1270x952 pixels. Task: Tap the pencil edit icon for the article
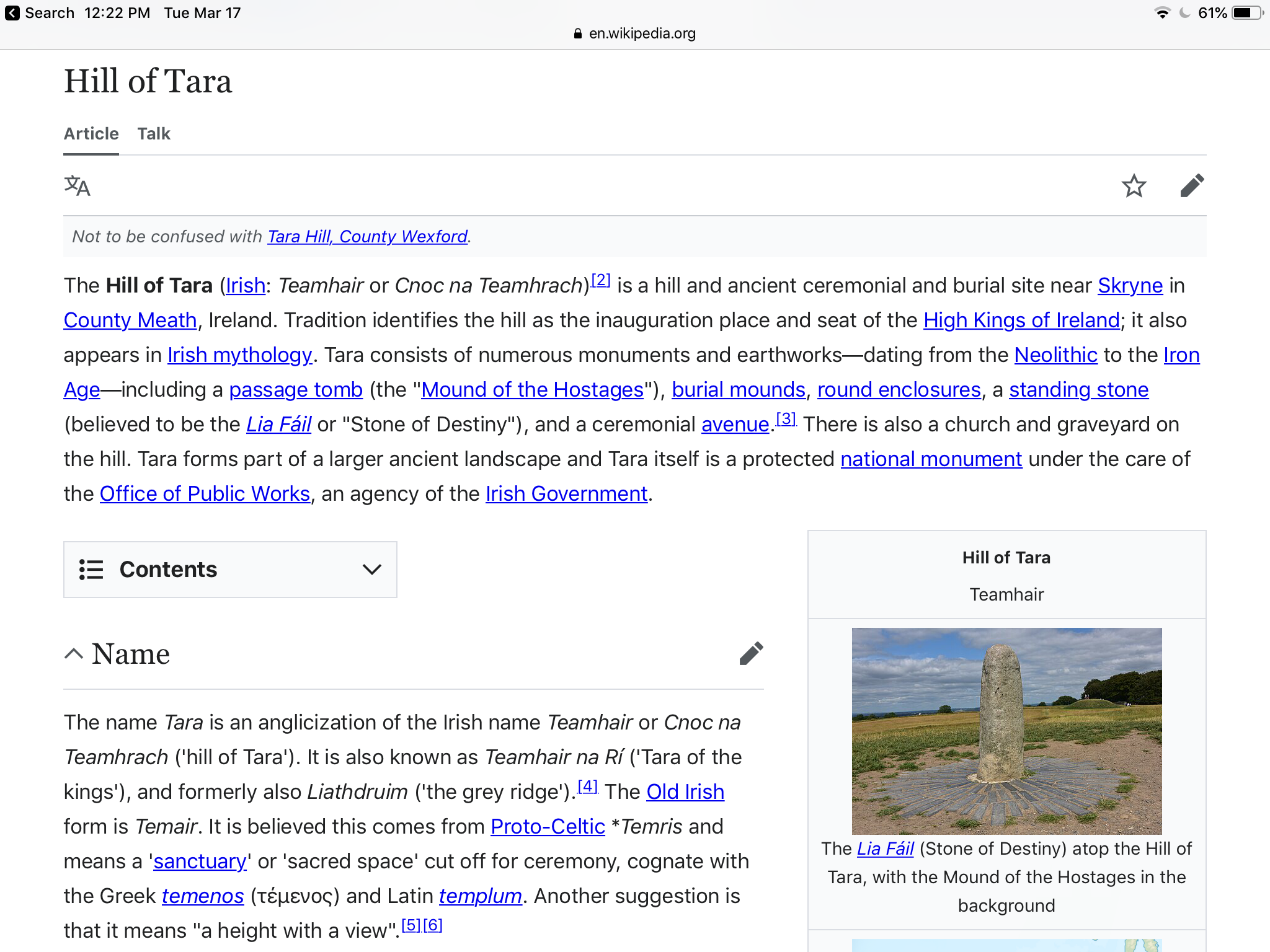1191,185
